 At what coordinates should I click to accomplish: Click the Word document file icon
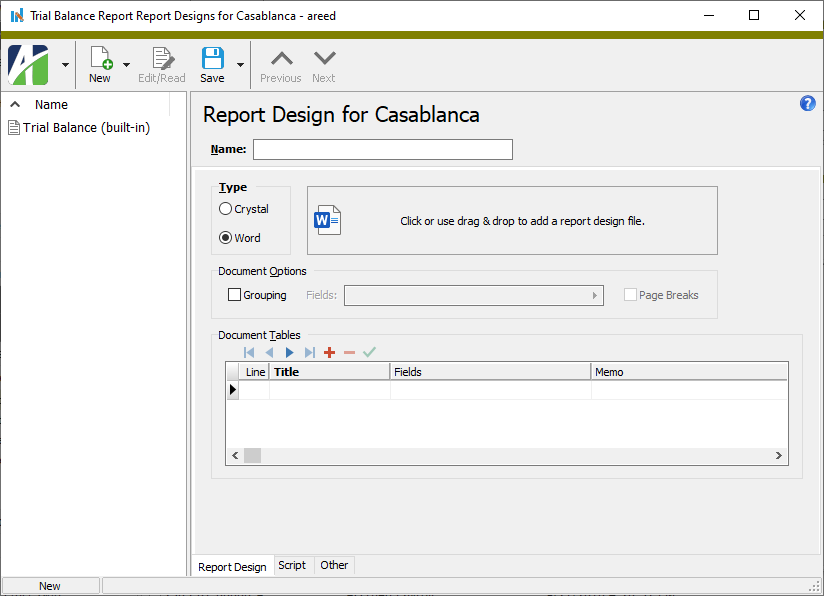tap(328, 220)
